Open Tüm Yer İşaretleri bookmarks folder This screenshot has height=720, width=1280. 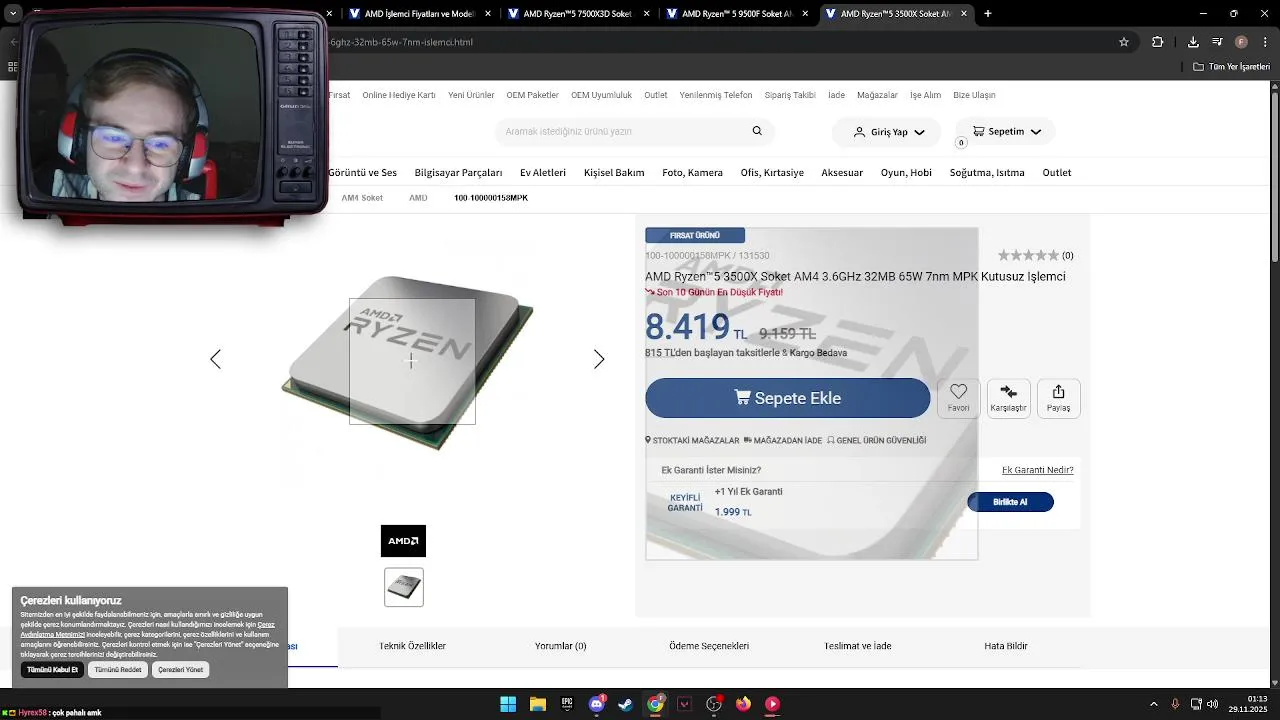[1232, 67]
